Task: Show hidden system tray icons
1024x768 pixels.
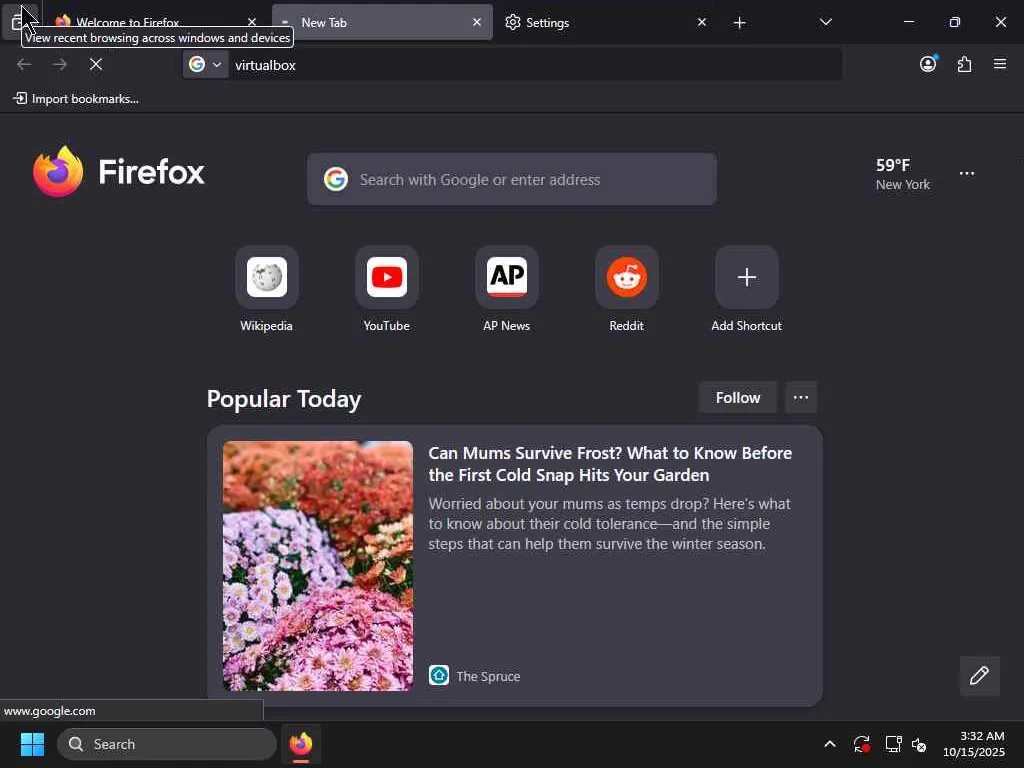Action: [x=829, y=744]
